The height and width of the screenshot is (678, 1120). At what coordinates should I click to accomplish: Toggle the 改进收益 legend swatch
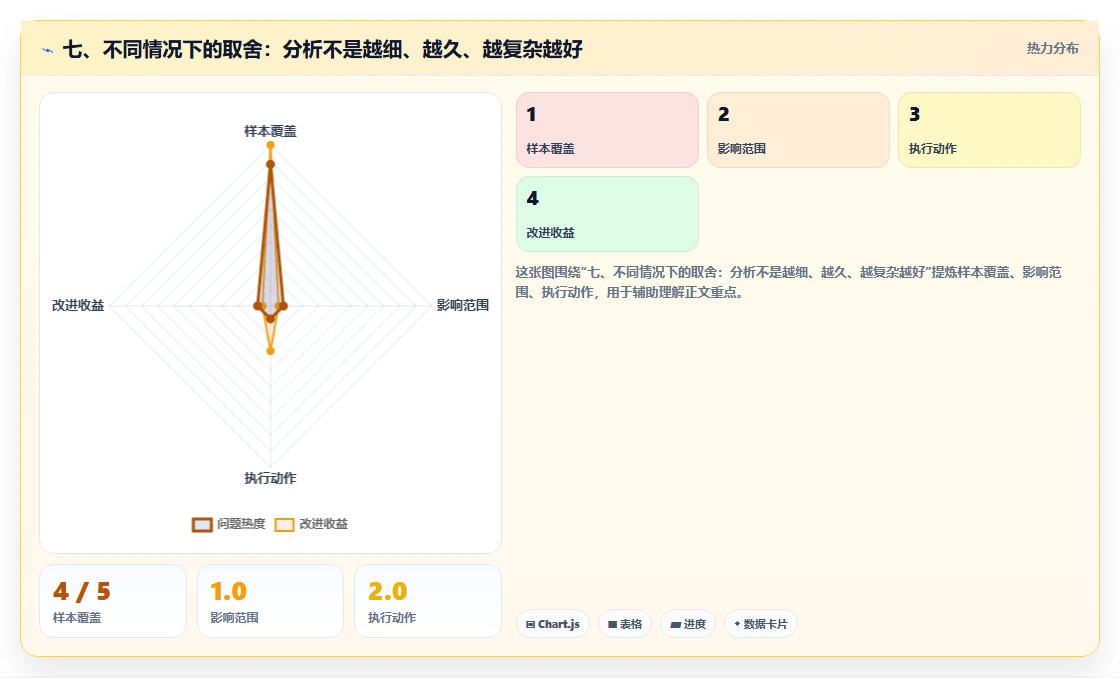[x=284, y=524]
